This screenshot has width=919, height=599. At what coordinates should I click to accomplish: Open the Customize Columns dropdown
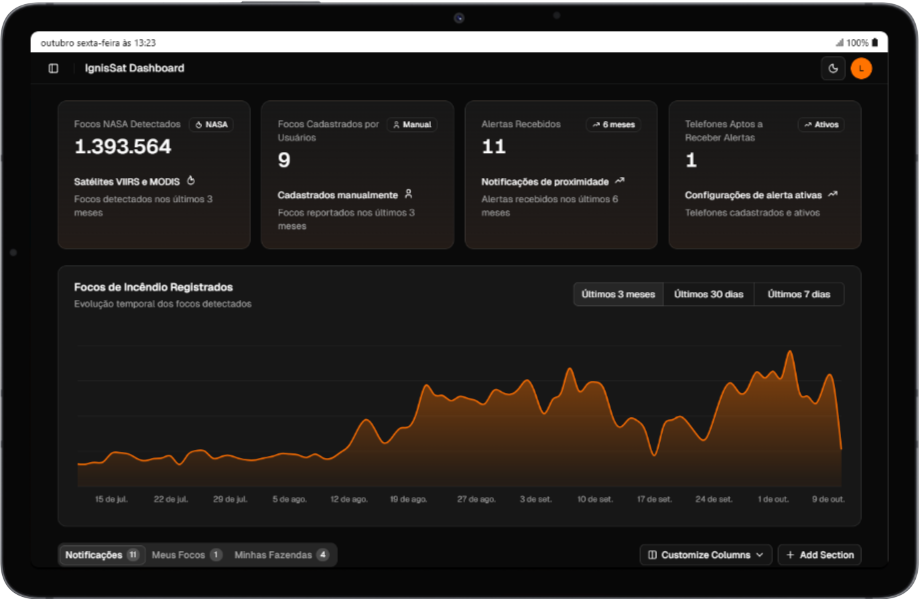pyautogui.click(x=705, y=555)
